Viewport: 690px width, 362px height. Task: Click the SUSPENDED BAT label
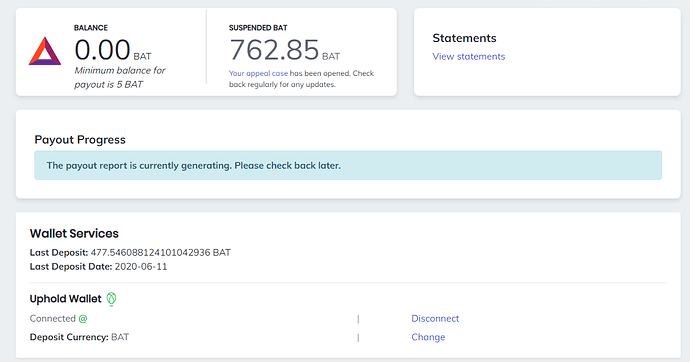(x=258, y=28)
